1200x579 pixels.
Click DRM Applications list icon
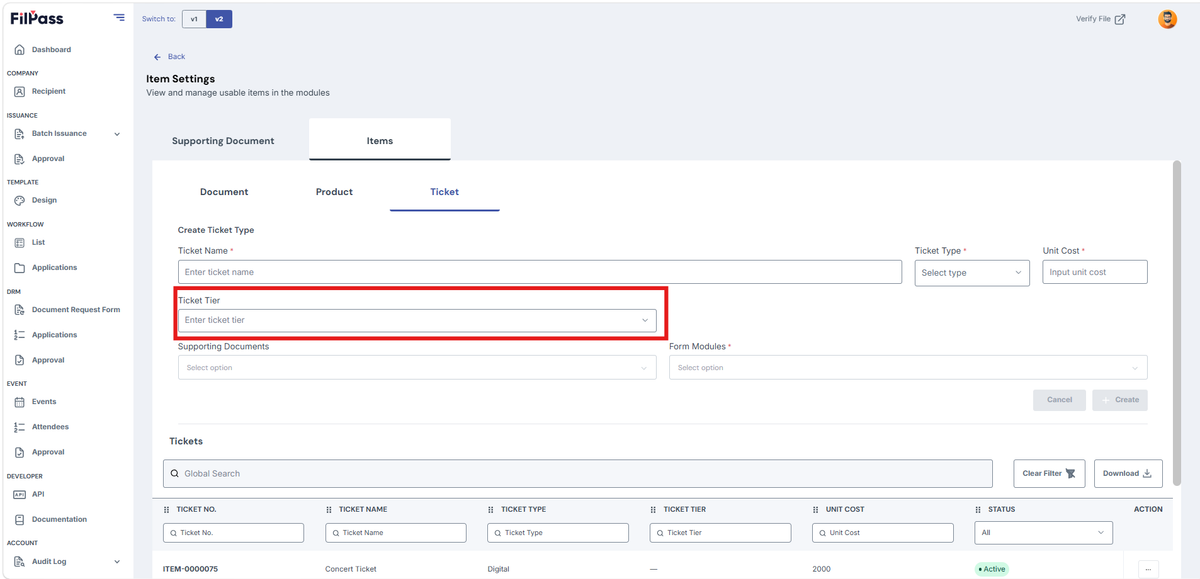pyautogui.click(x=19, y=334)
